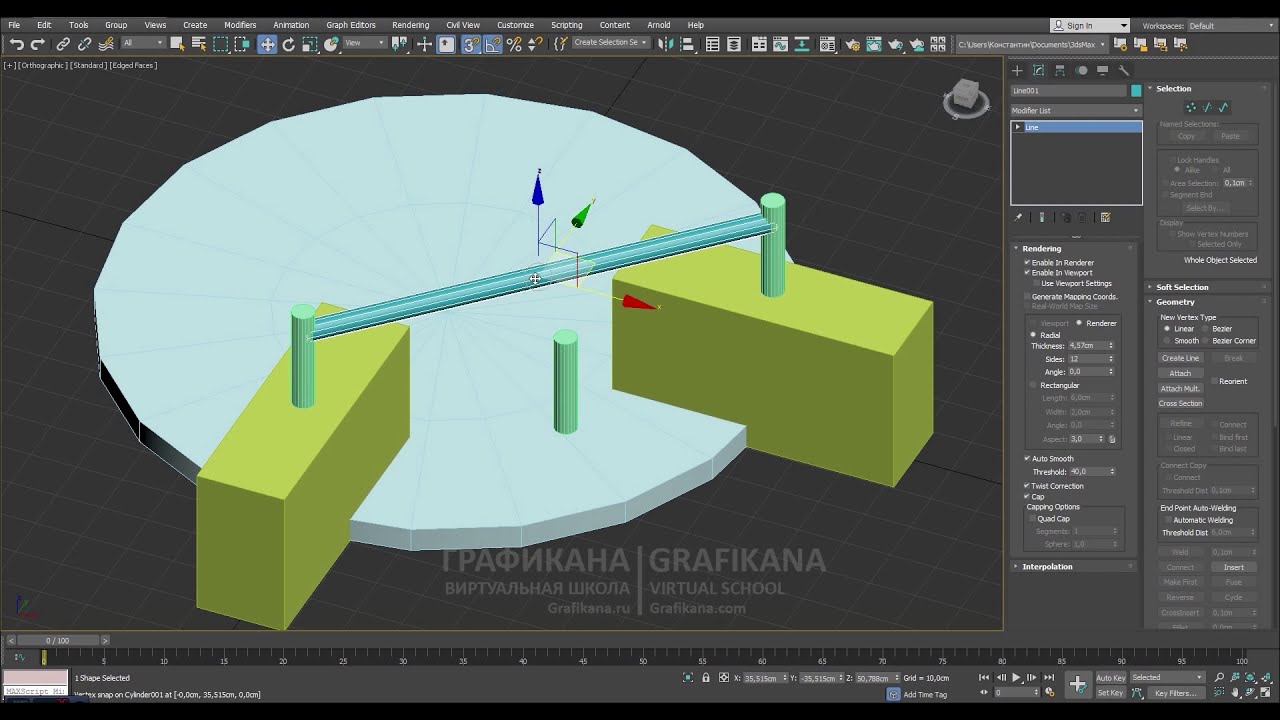The image size is (1280, 720).
Task: Toggle the Angle Snap button
Action: (493, 44)
